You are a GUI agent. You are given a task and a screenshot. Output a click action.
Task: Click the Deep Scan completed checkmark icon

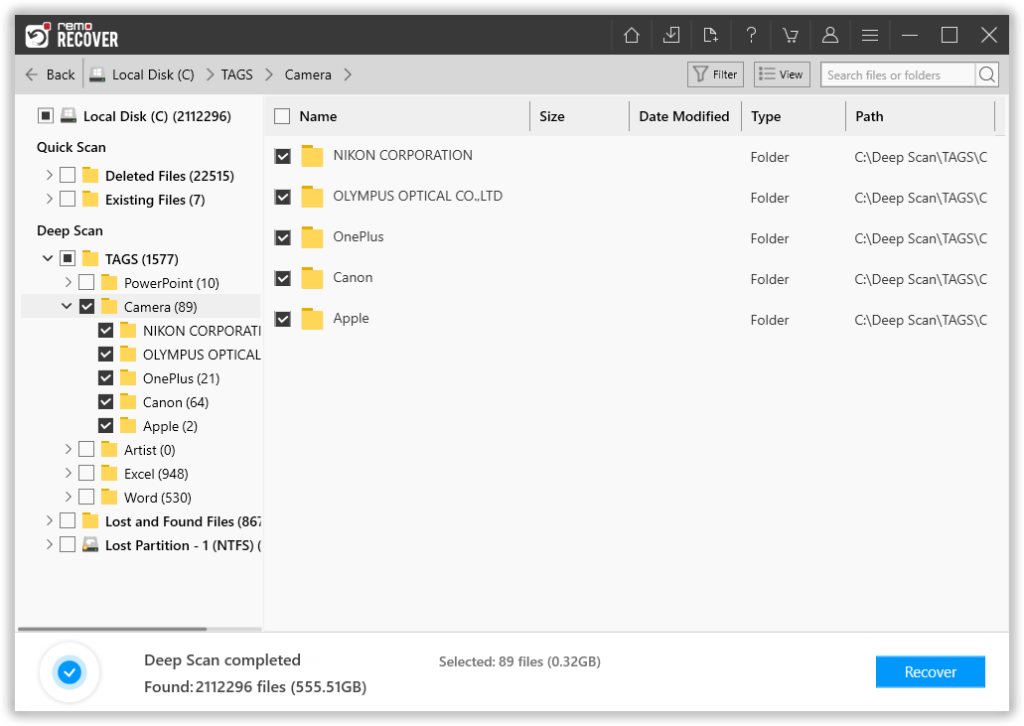click(69, 672)
